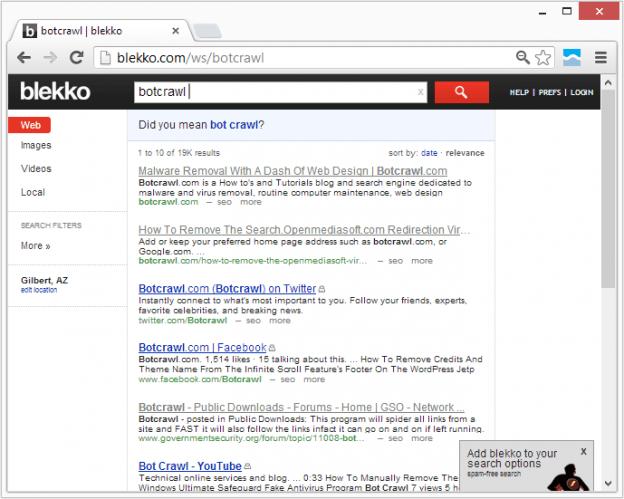624x499 pixels.
Task: Click the browser forward arrow
Action: tap(50, 58)
